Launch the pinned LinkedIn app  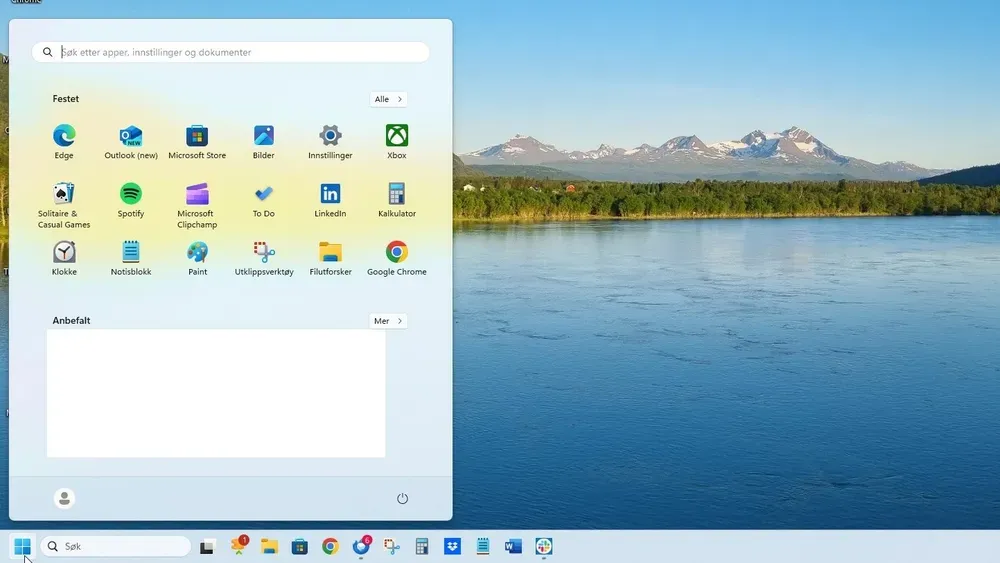(330, 195)
